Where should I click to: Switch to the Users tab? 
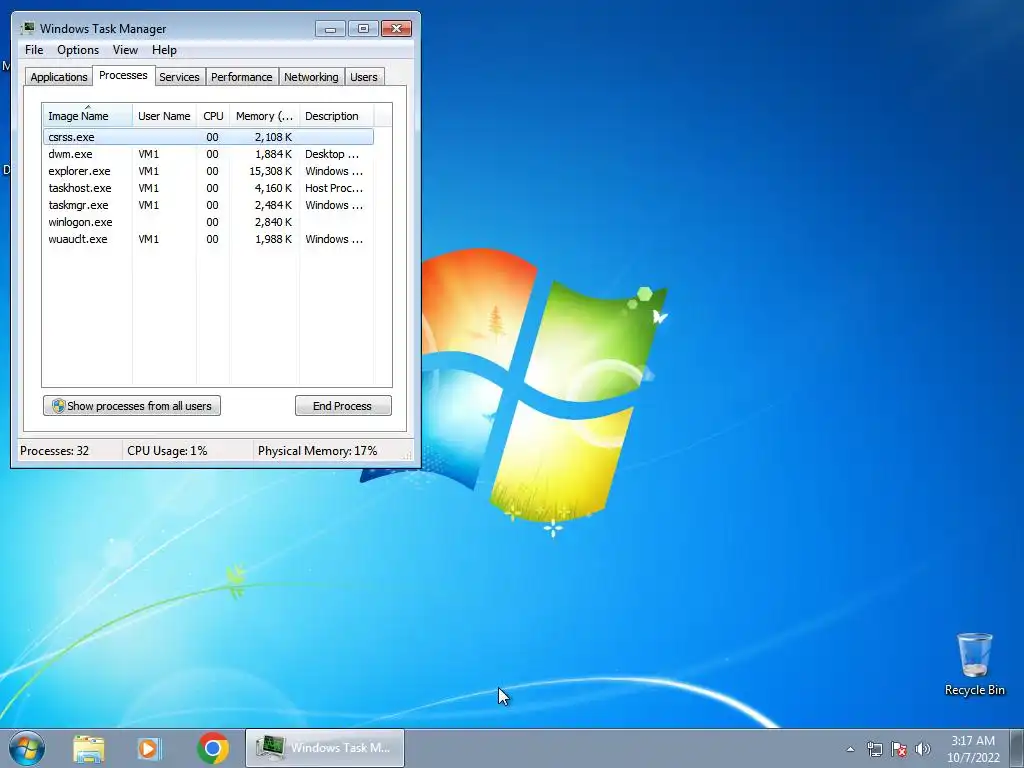(x=364, y=77)
